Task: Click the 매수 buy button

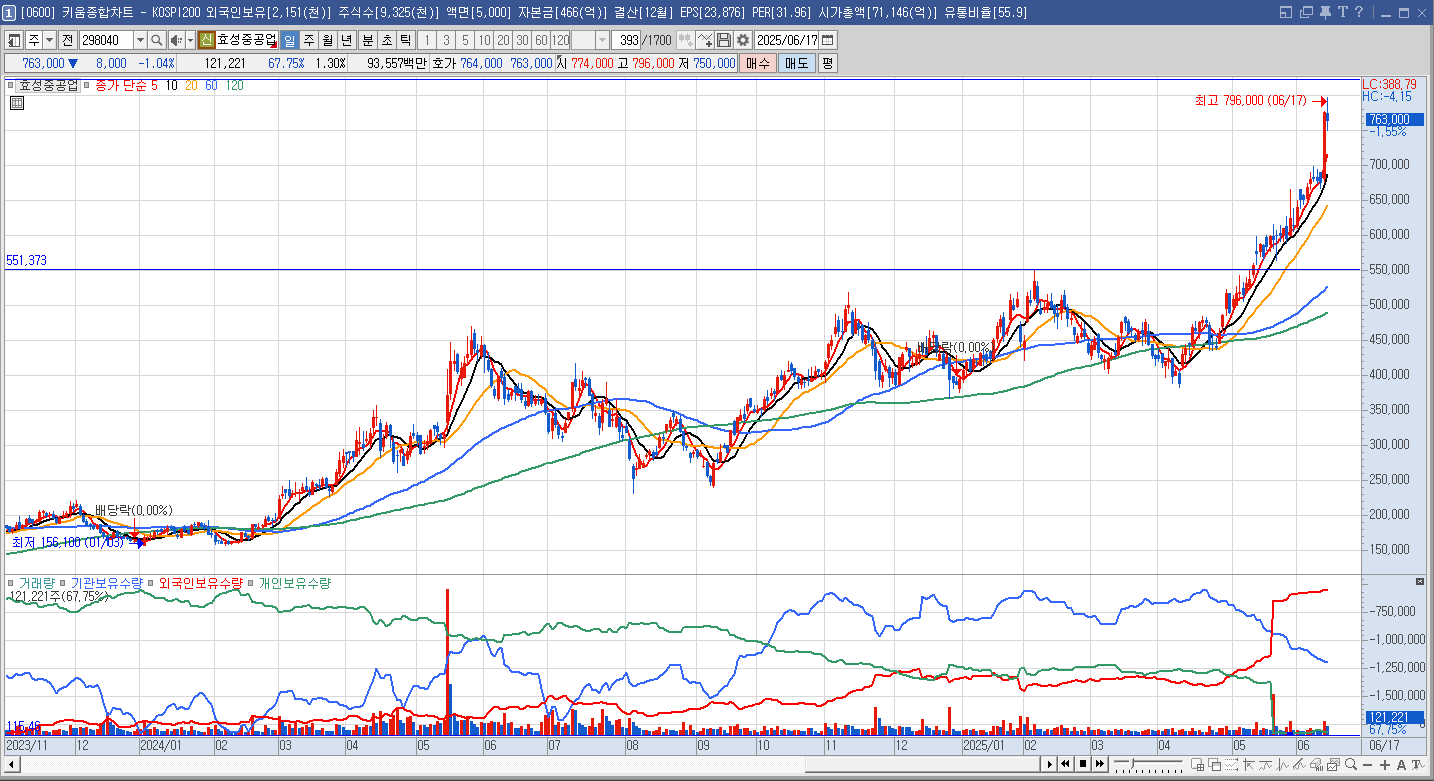Action: [758, 63]
